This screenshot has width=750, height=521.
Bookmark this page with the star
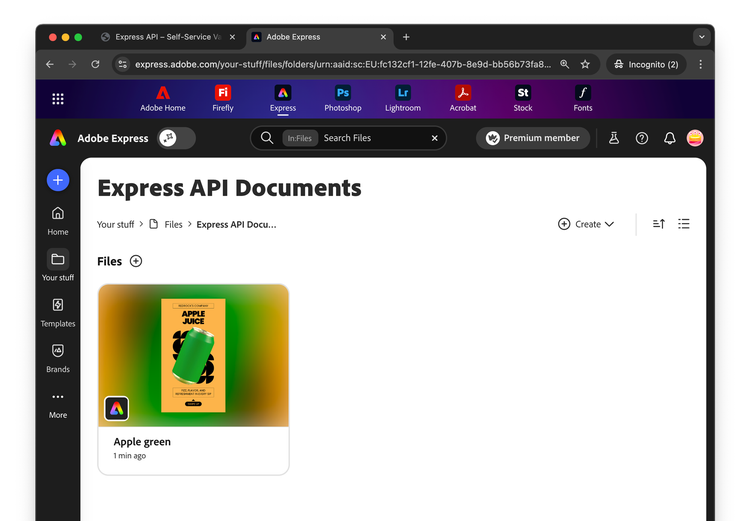[x=585, y=64]
